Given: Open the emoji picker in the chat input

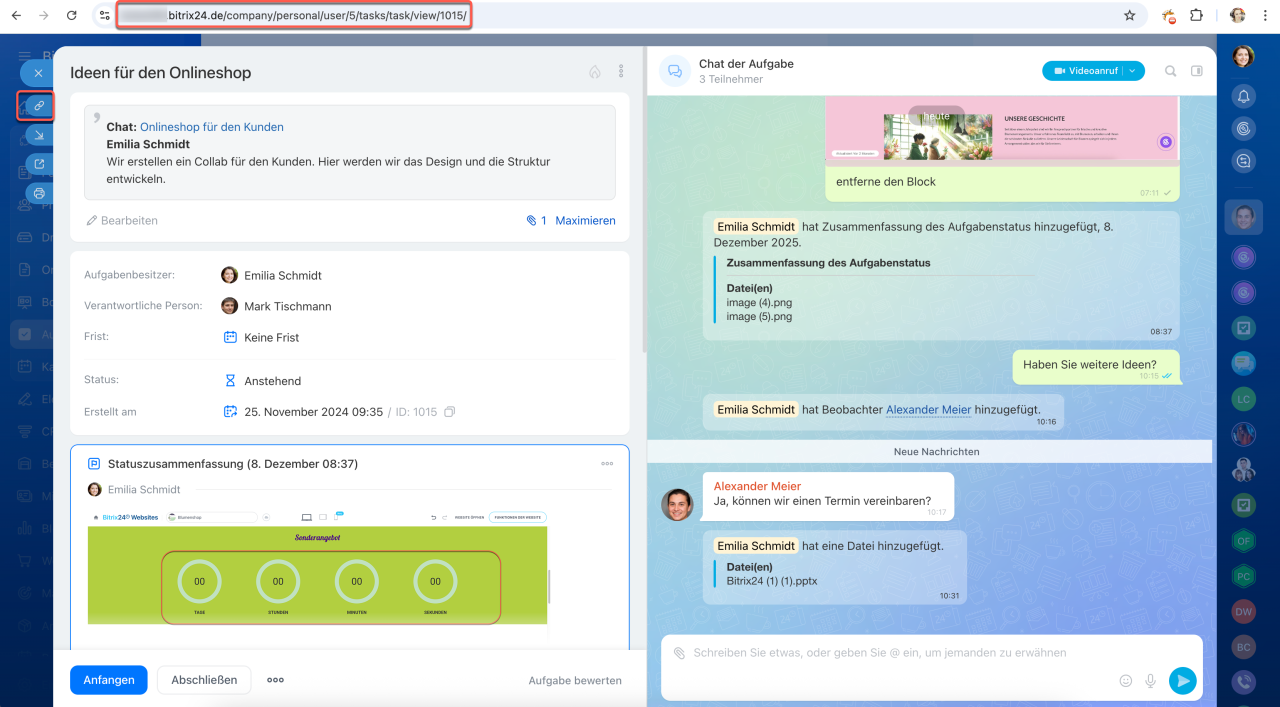Looking at the screenshot, I should pos(1126,681).
